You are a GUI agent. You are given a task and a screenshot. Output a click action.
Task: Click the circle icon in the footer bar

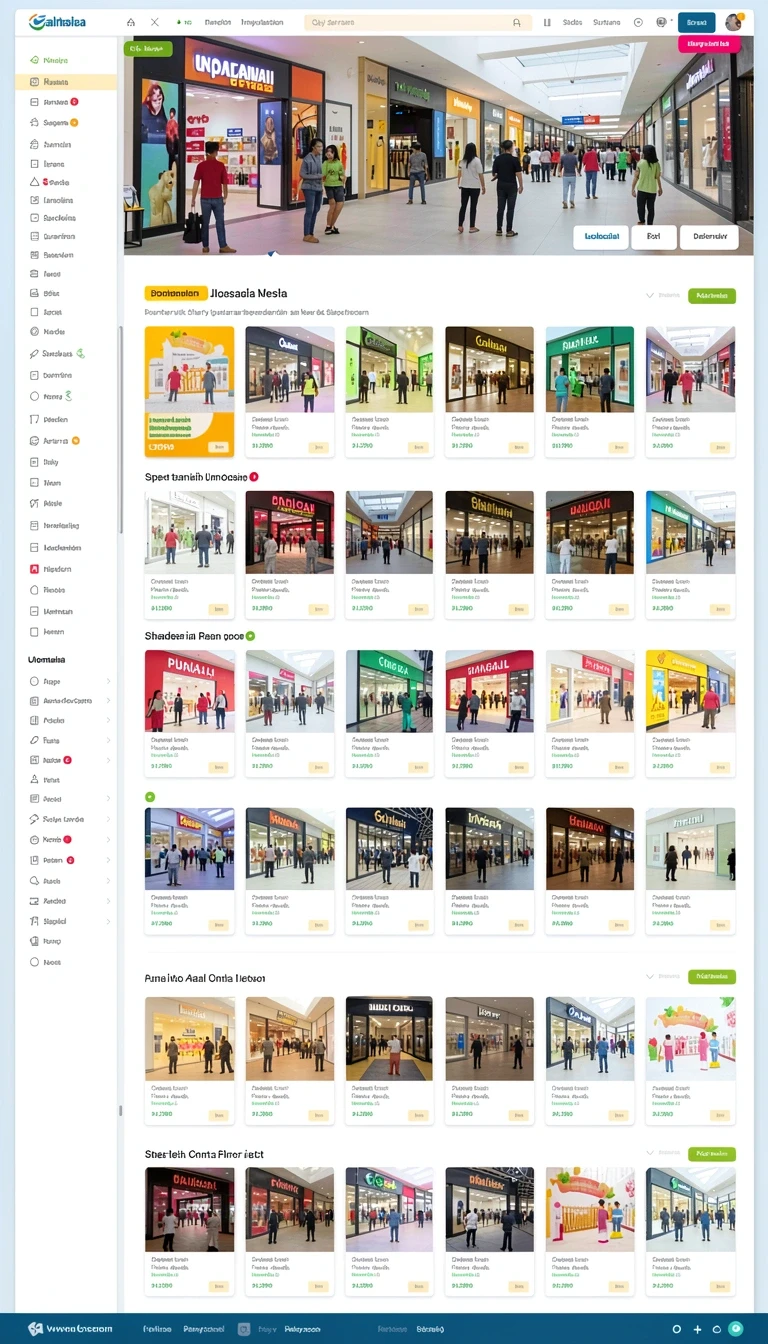click(x=677, y=1329)
